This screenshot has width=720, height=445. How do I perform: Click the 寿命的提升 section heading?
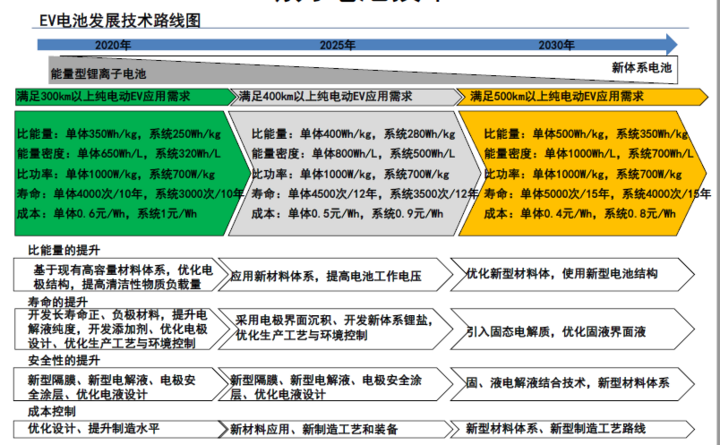pos(58,302)
